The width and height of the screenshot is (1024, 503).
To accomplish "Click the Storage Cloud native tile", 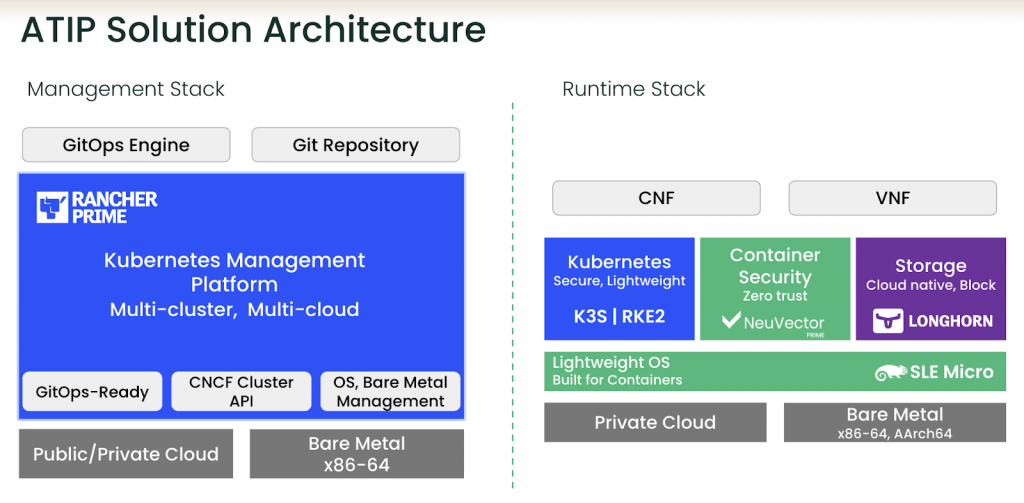I will coord(931,289).
